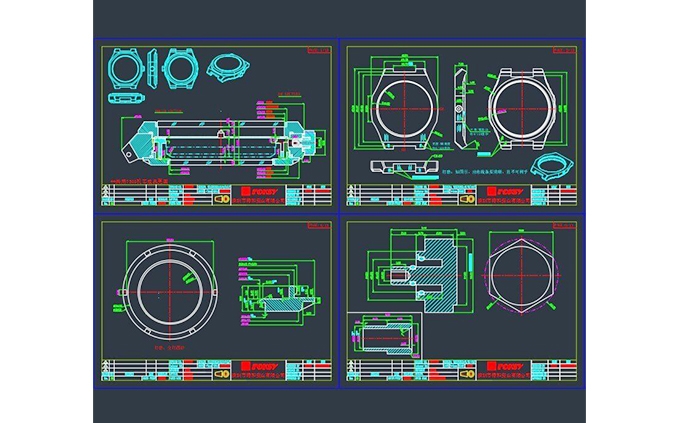700x423 pixels.
Task: Select the yellow projection symbol in top-right title block
Action: 466,199
